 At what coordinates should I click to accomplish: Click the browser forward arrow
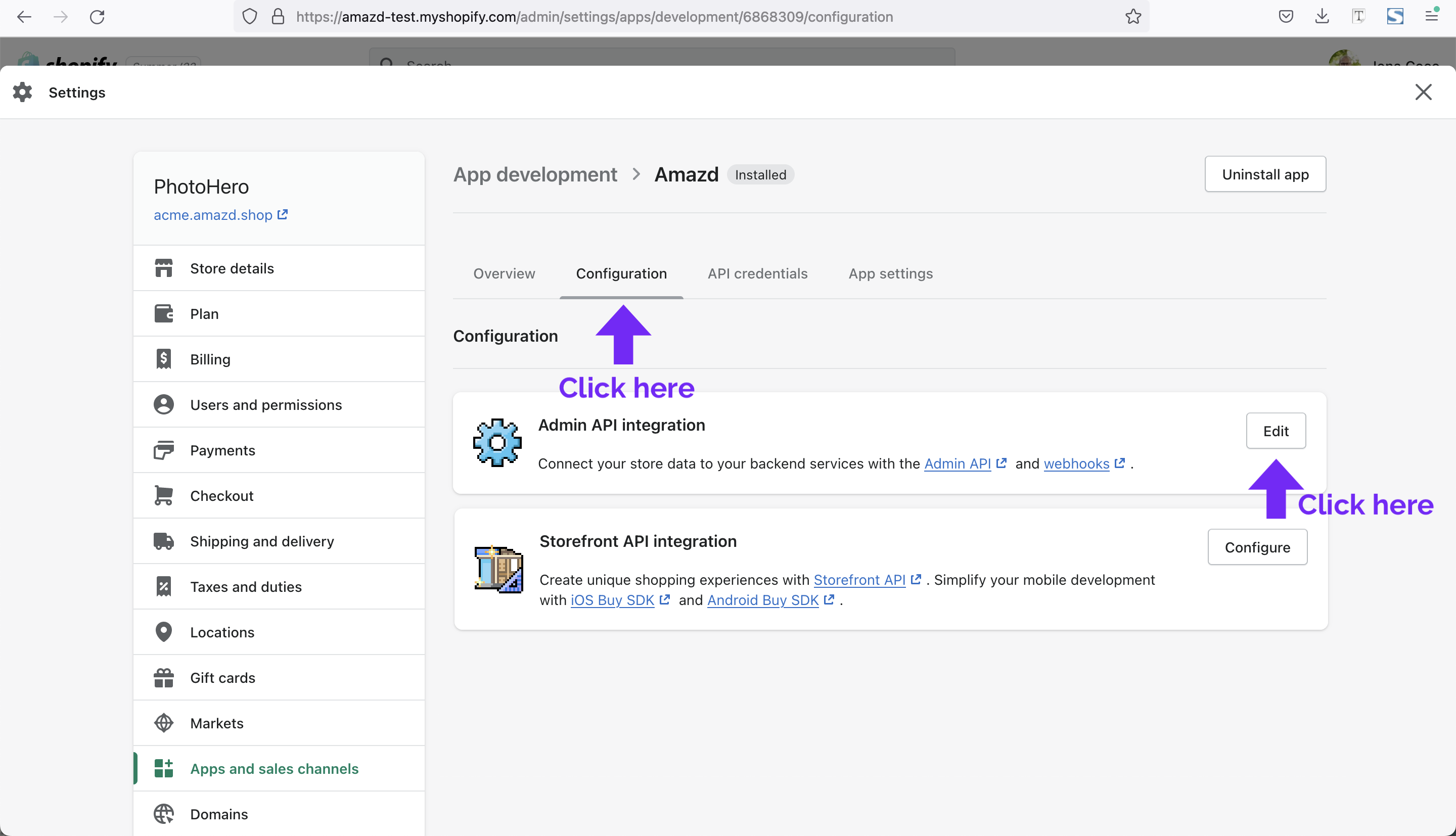(x=61, y=17)
